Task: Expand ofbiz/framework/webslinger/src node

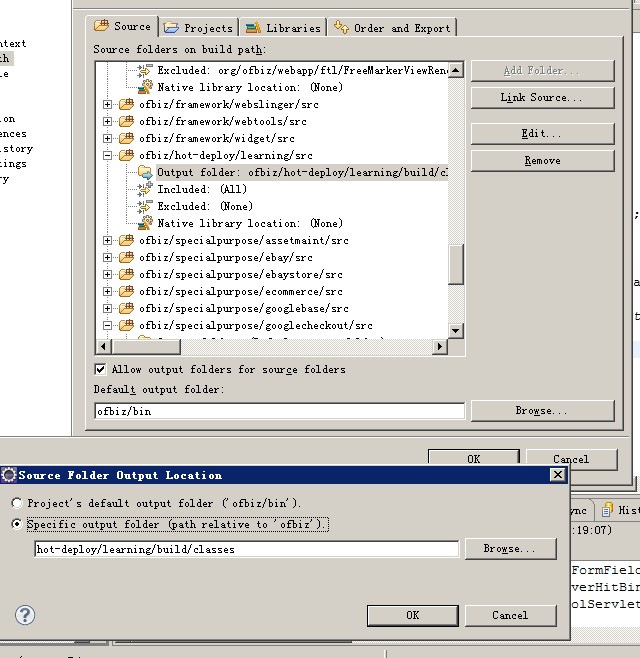Action: click(x=107, y=104)
